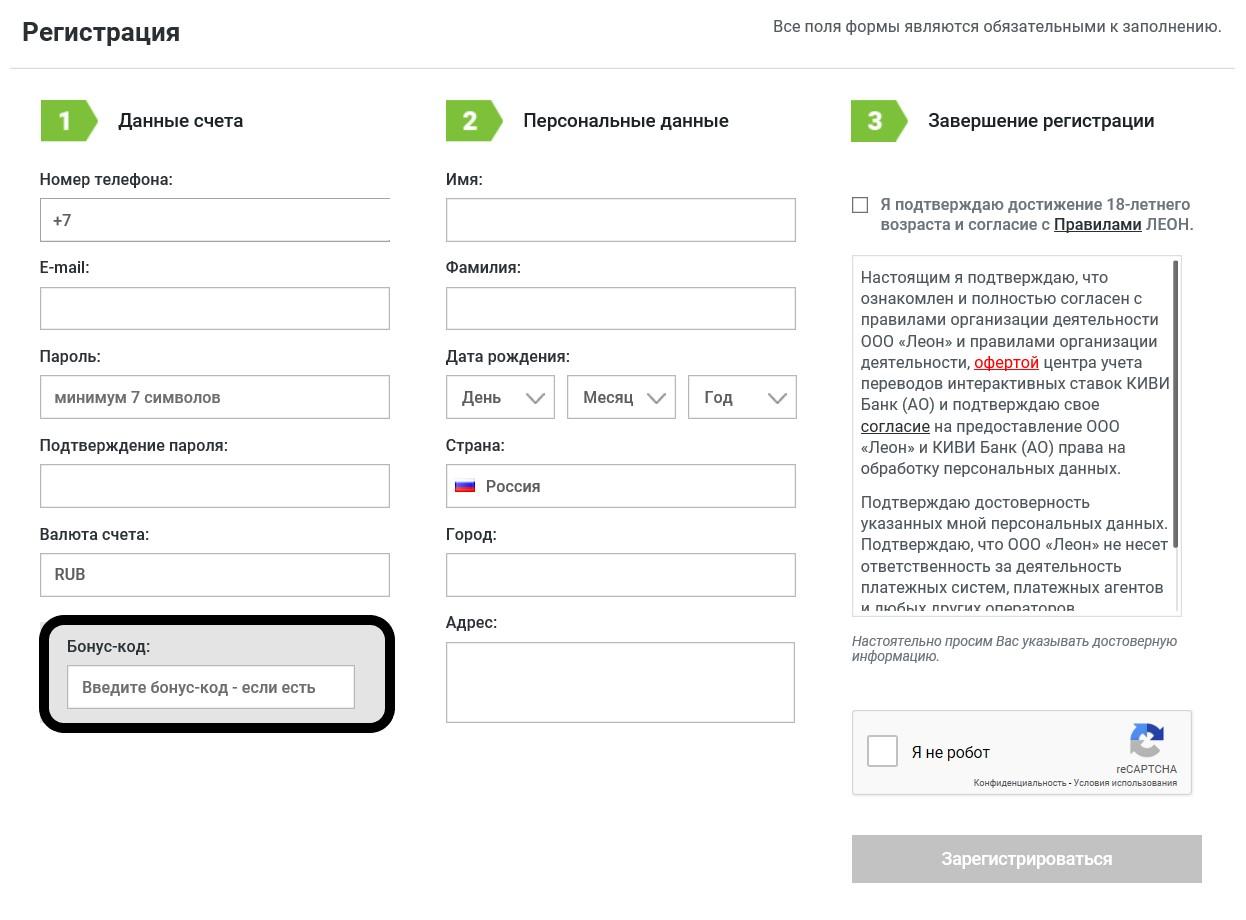Open the День birth day dropdown
Screen dimensions: 1246x920
(x=500, y=397)
